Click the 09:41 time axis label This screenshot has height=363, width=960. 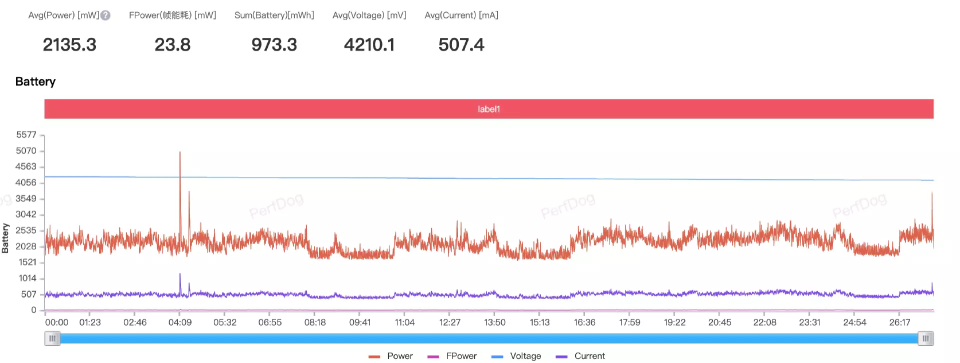[x=360, y=322]
